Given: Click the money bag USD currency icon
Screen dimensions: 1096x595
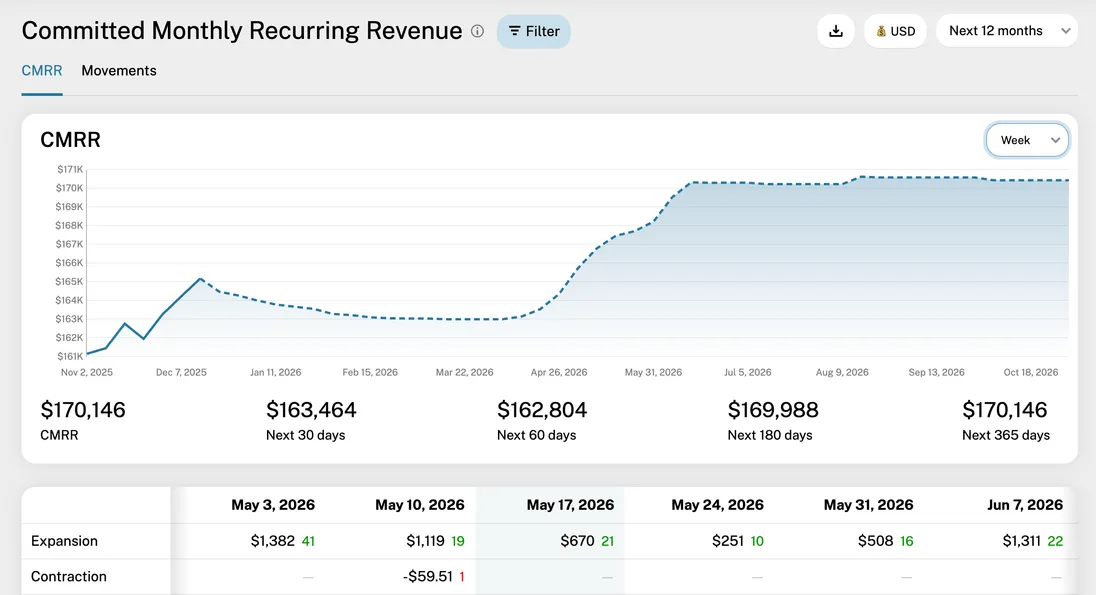Looking at the screenshot, I should pyautogui.click(x=880, y=31).
